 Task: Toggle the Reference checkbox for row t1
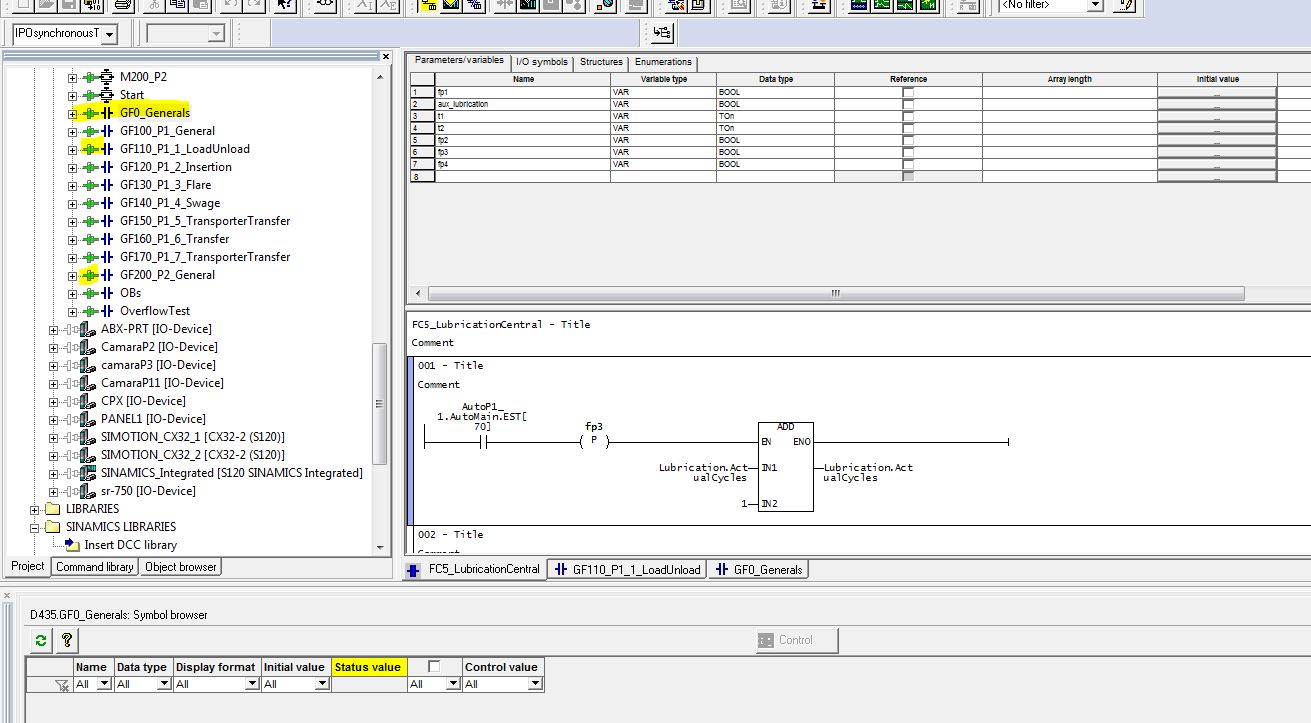coord(908,116)
